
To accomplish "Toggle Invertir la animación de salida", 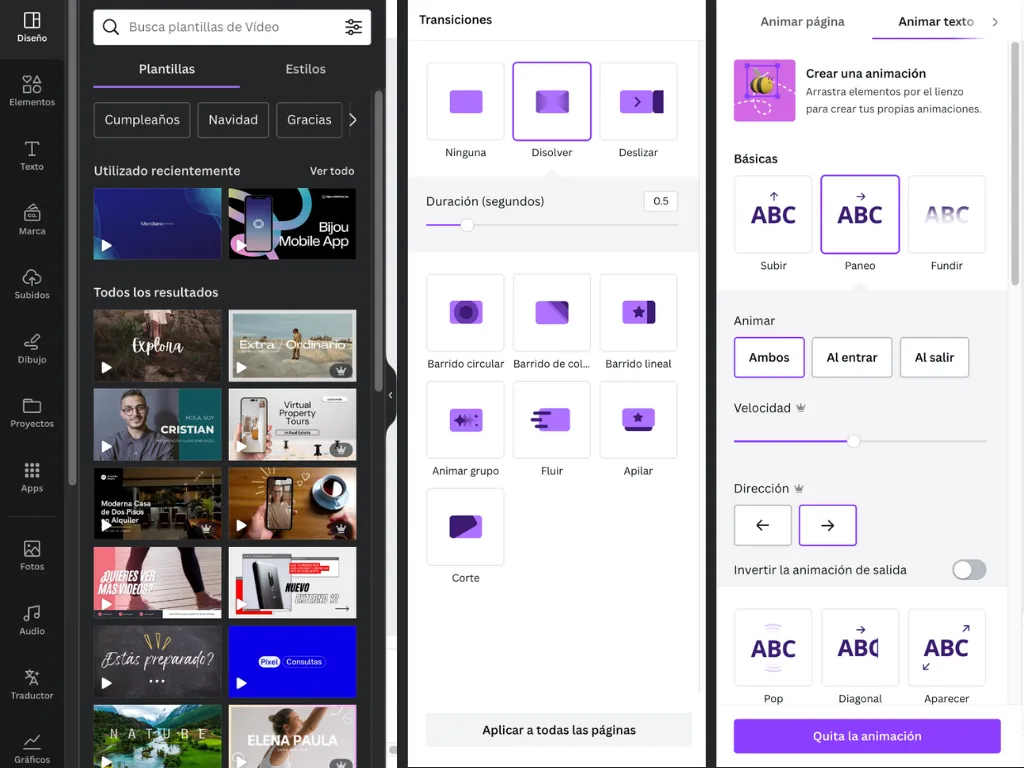I will (969, 569).
